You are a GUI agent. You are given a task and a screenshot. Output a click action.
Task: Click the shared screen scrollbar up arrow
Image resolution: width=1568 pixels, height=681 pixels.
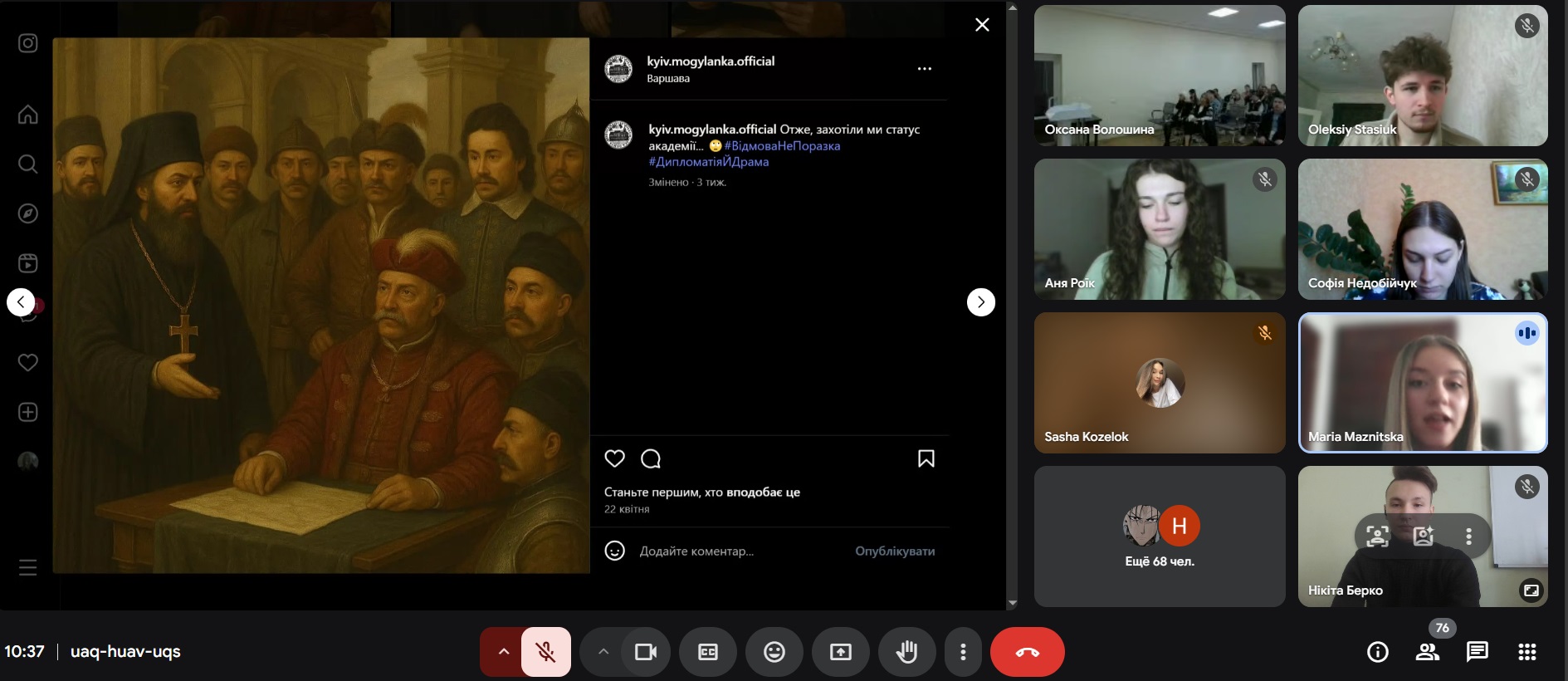coord(1012,7)
